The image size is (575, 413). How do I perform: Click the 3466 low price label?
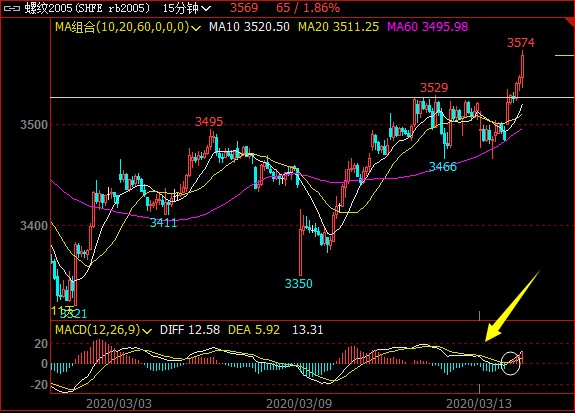pyautogui.click(x=443, y=167)
